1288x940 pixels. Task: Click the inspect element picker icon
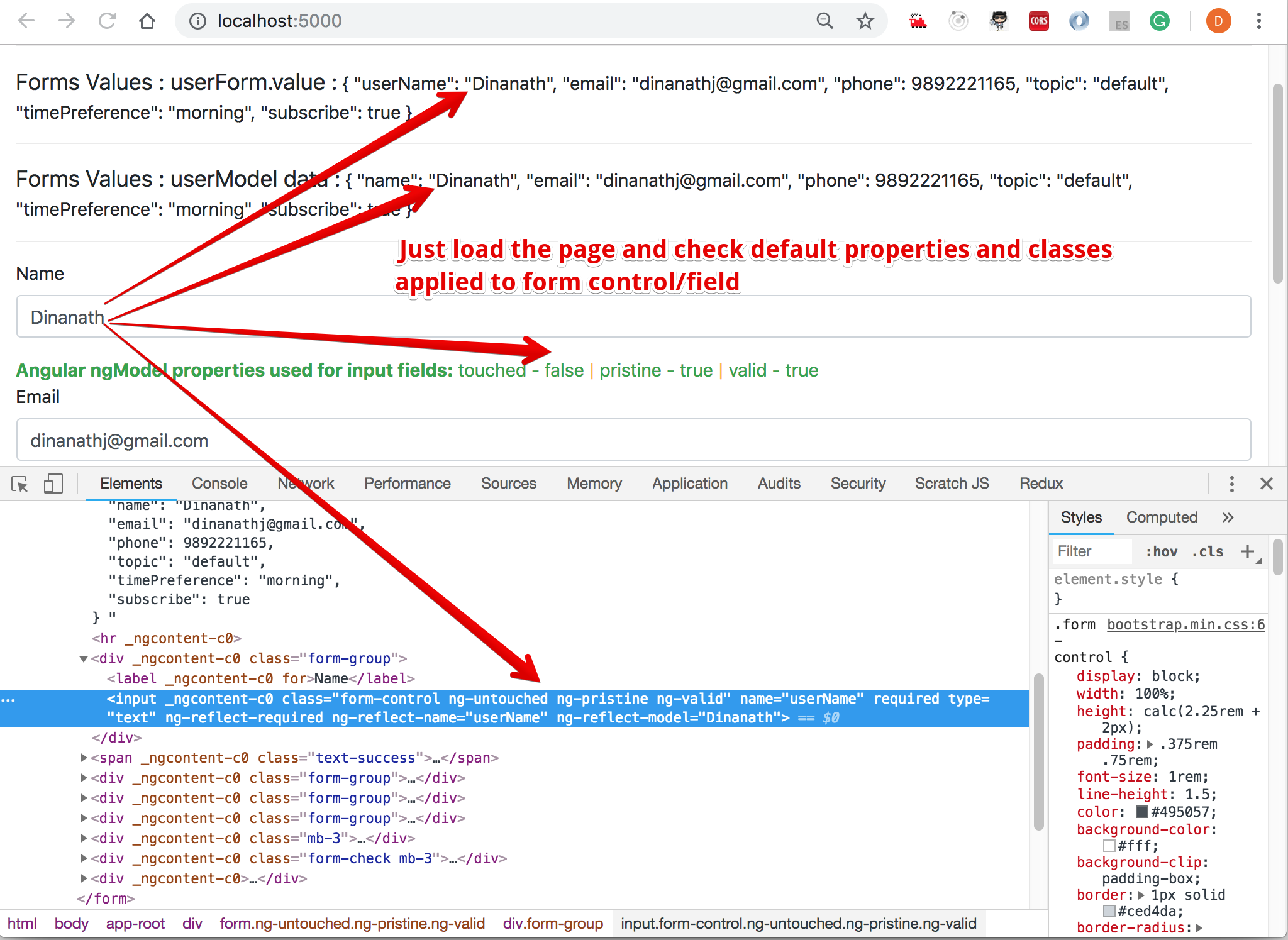[x=19, y=484]
